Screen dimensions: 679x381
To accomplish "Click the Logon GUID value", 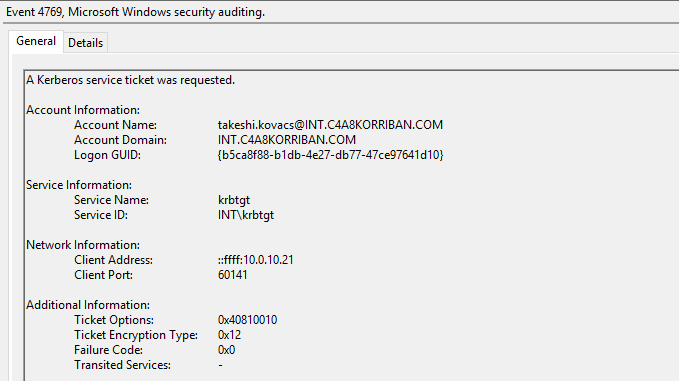I will coord(330,155).
